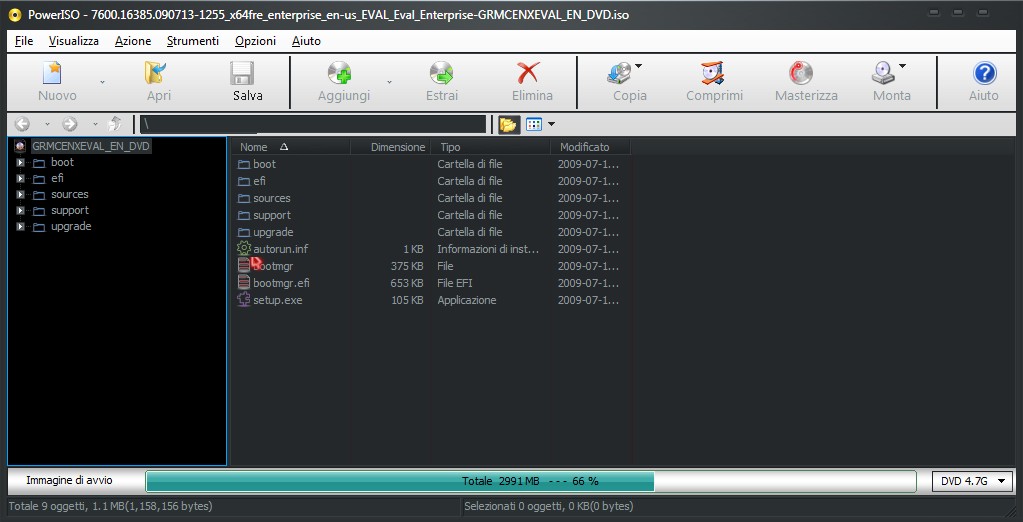Expand the boot tree node
This screenshot has height=522, width=1023.
pyautogui.click(x=20, y=162)
